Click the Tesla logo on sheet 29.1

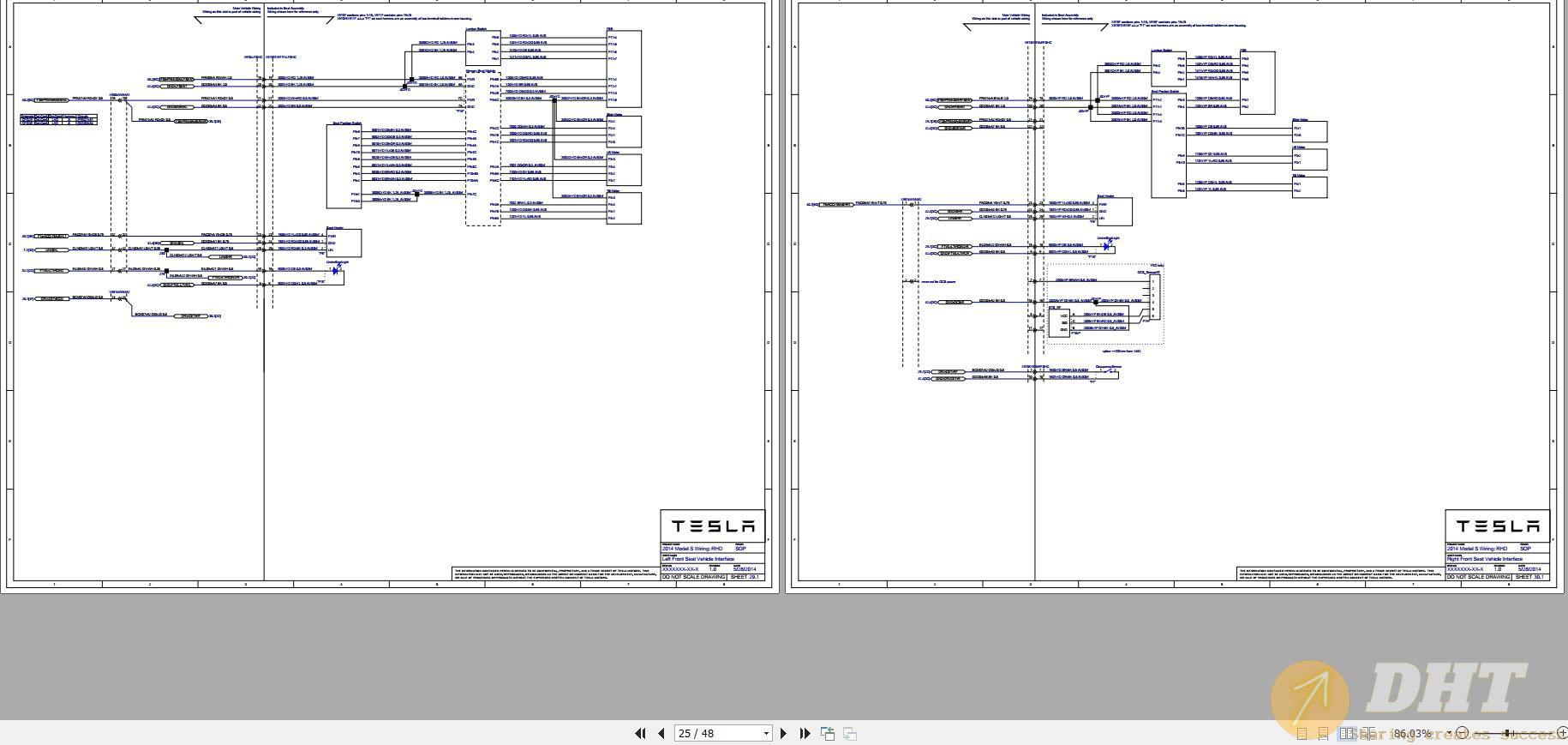click(713, 526)
